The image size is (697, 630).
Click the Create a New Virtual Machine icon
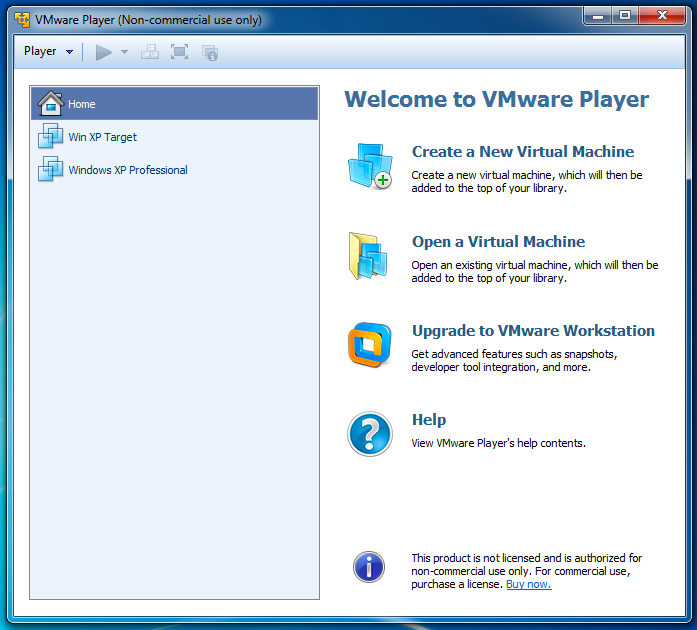pyautogui.click(x=369, y=166)
